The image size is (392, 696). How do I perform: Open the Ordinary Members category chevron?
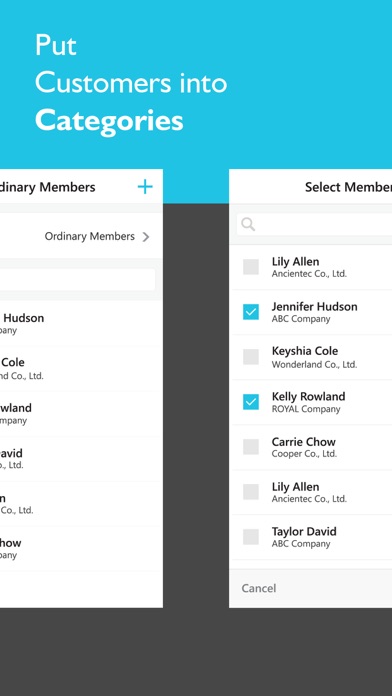tap(146, 237)
